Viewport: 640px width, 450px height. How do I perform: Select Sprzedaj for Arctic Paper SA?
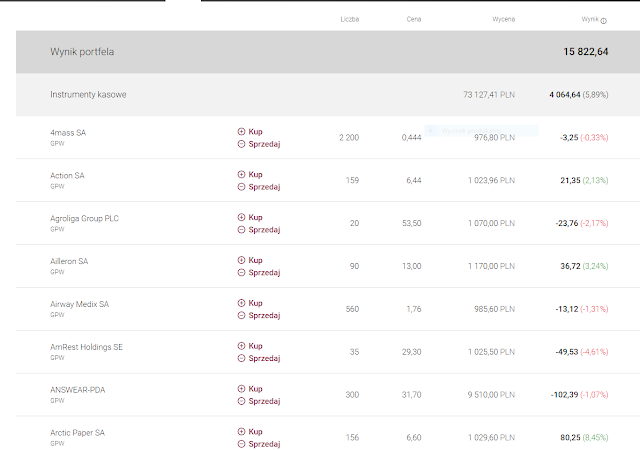click(264, 444)
